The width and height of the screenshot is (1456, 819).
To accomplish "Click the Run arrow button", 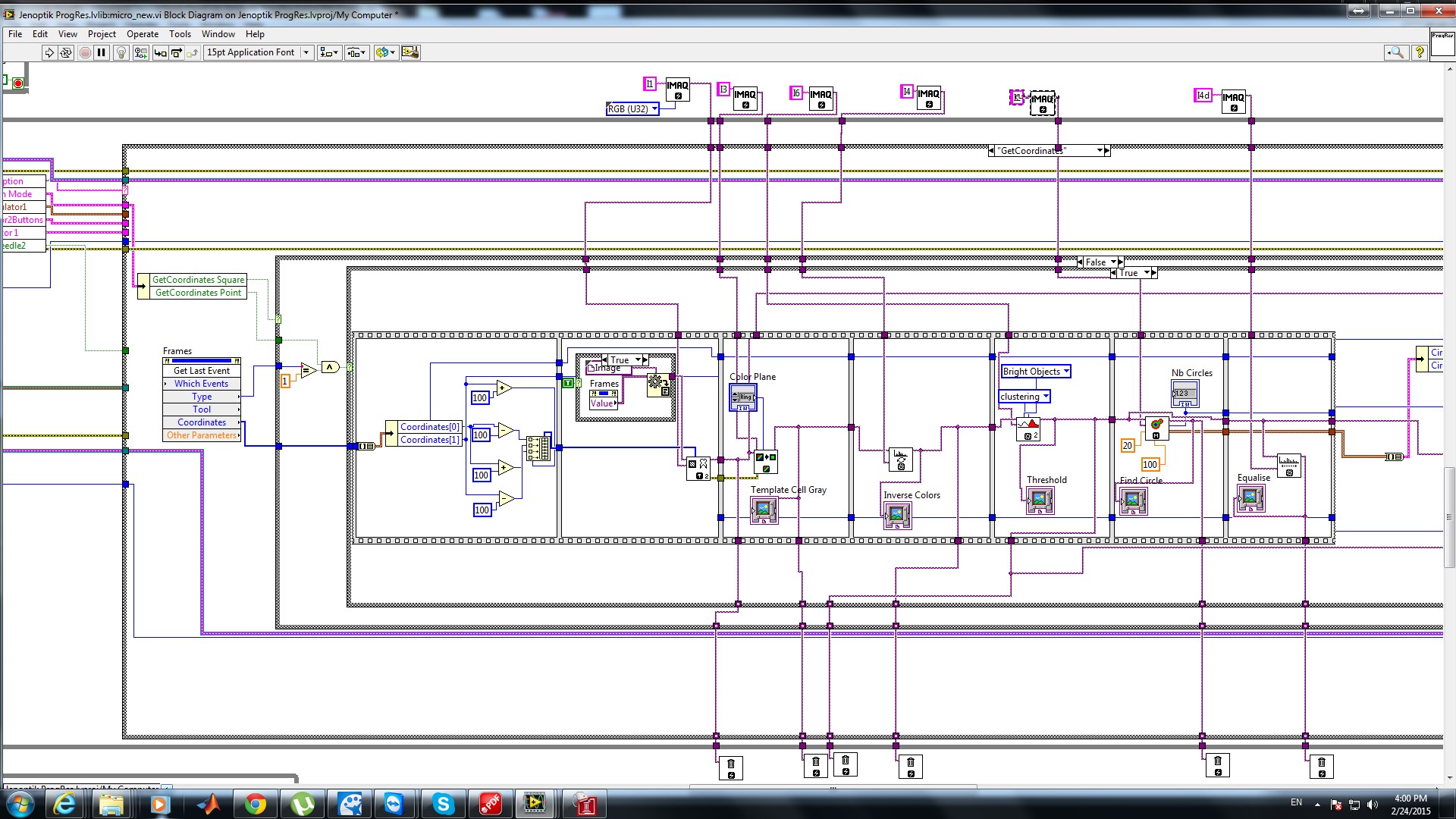I will 49,52.
